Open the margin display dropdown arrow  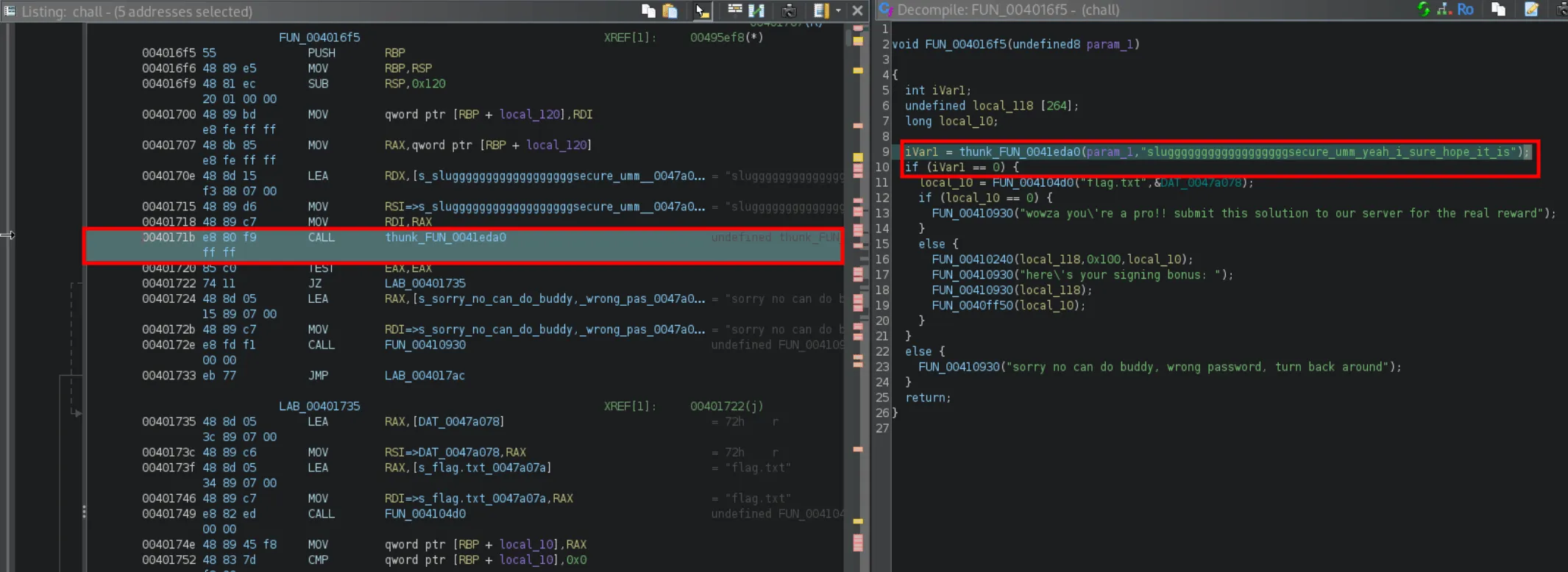click(x=838, y=10)
